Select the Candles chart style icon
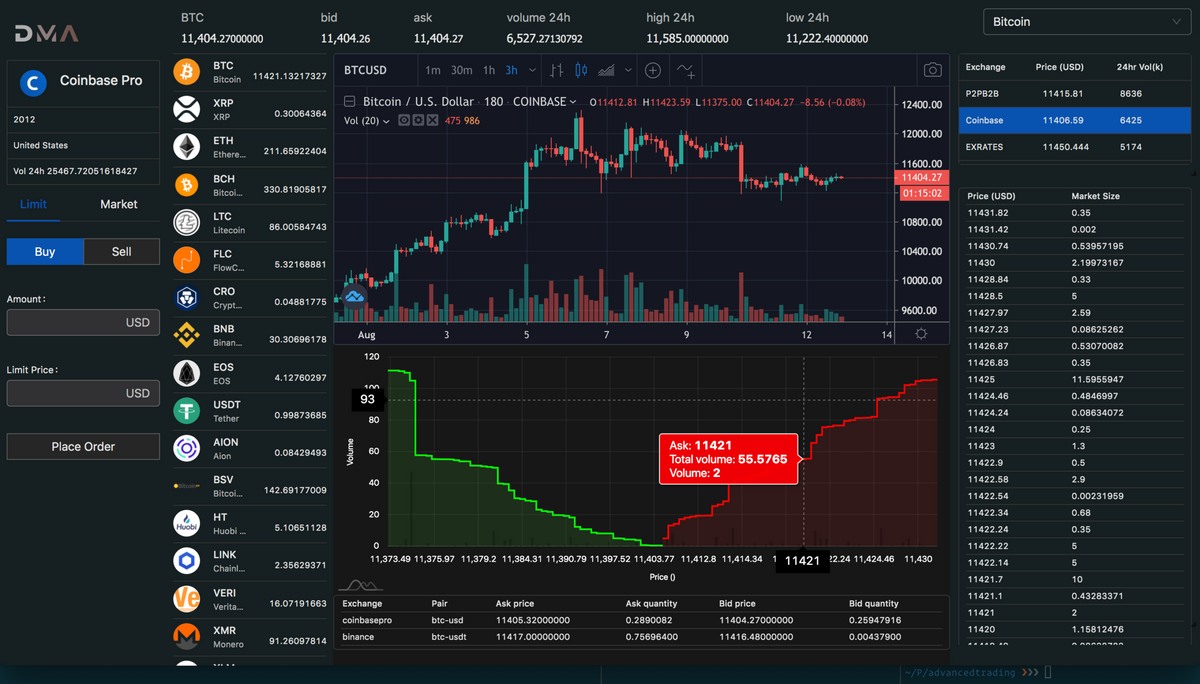Image resolution: width=1200 pixels, height=684 pixels. pos(582,70)
